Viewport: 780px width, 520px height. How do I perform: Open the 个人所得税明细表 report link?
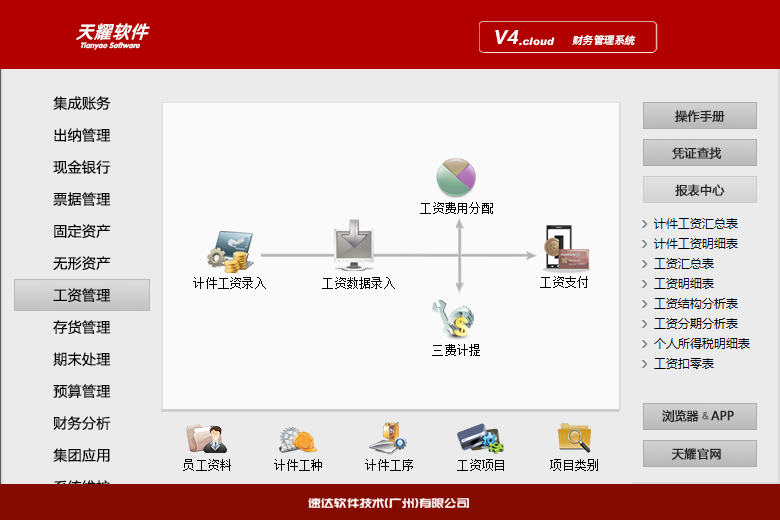[x=701, y=344]
